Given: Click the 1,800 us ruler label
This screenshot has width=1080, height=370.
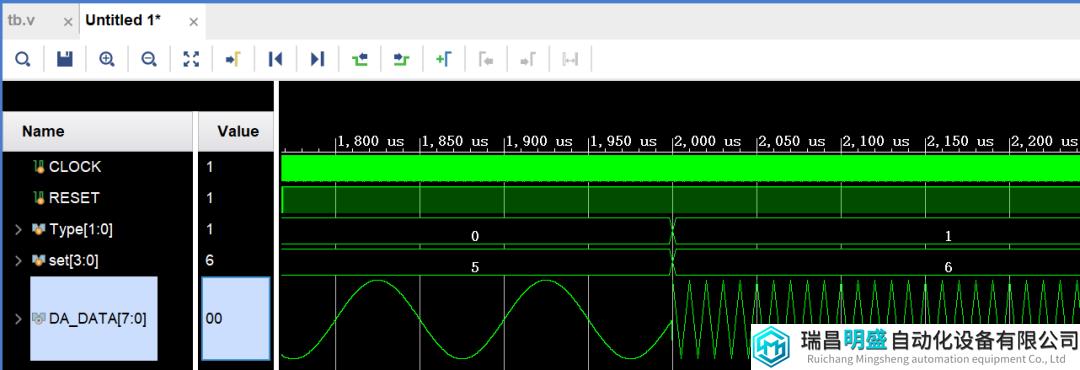Looking at the screenshot, I should [371, 141].
